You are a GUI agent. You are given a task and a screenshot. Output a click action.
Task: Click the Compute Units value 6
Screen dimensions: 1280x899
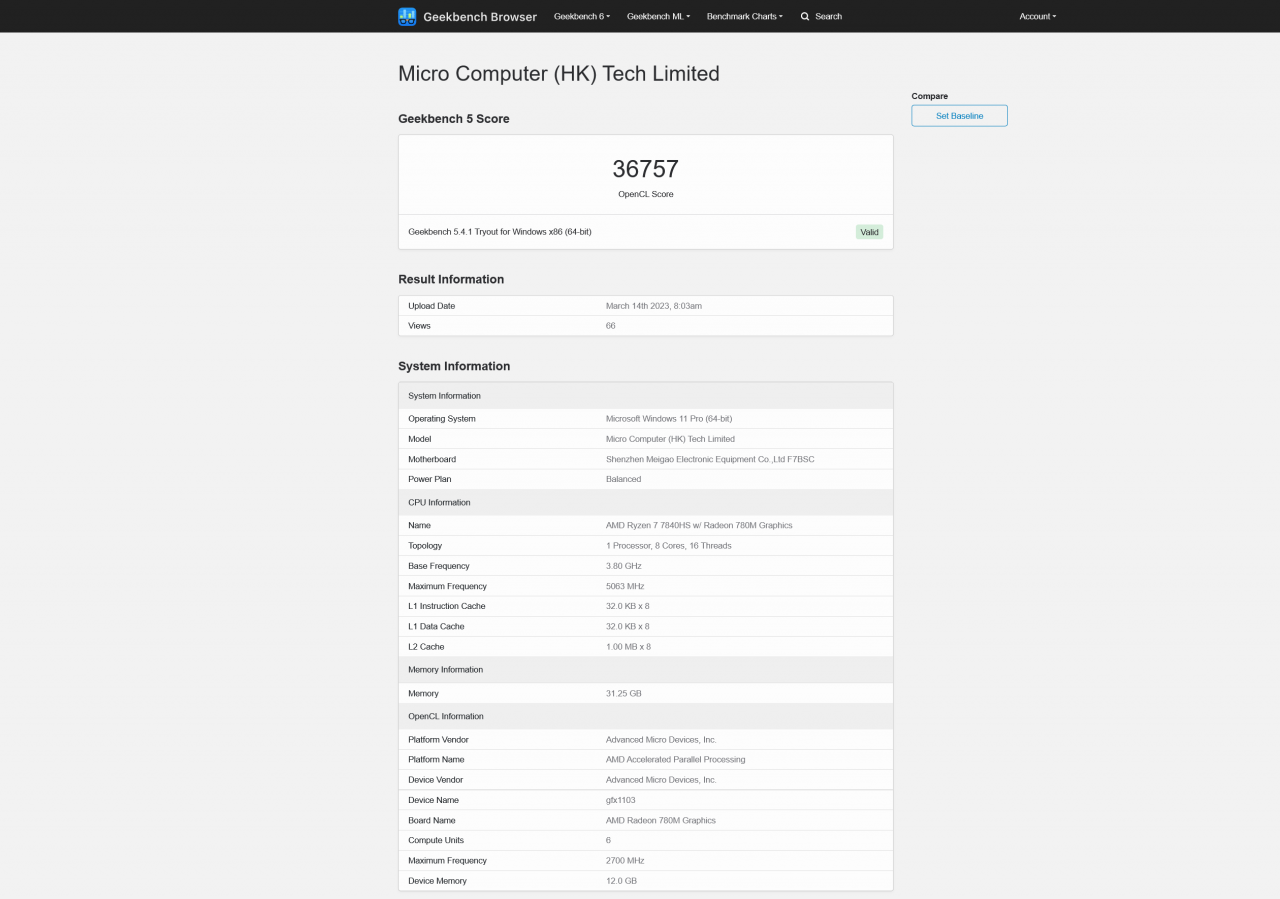pyautogui.click(x=608, y=840)
